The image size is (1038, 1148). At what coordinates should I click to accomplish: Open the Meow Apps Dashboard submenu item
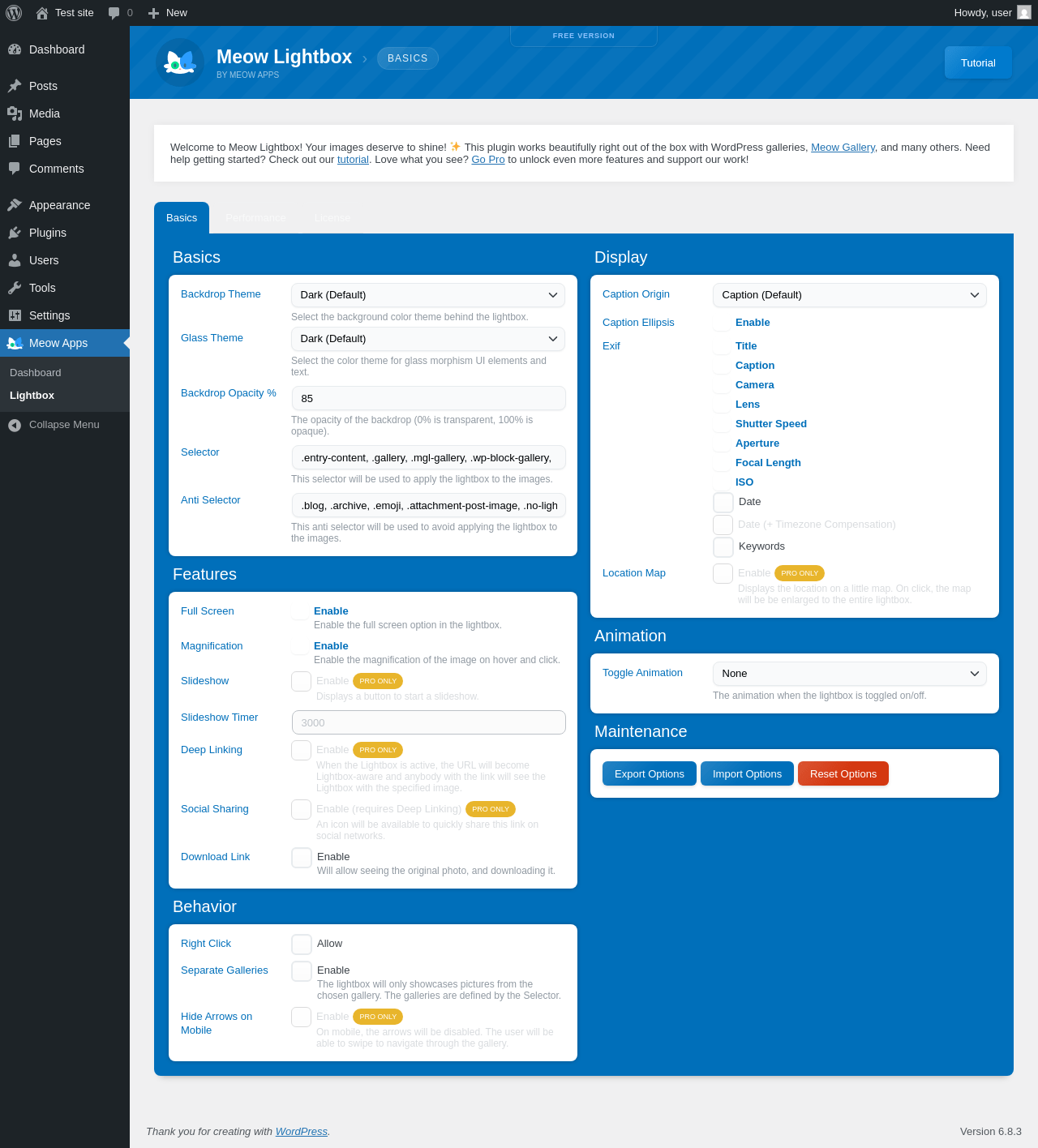[x=36, y=373]
